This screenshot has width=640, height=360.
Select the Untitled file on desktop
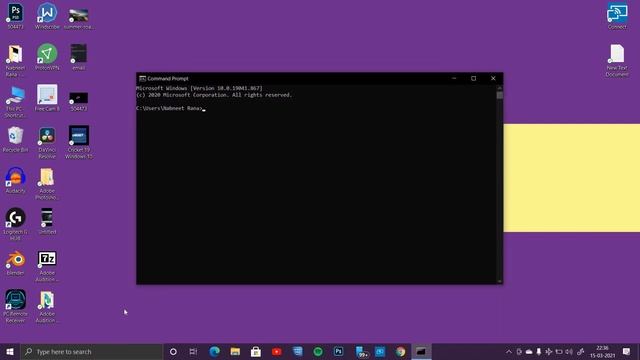(x=47, y=221)
